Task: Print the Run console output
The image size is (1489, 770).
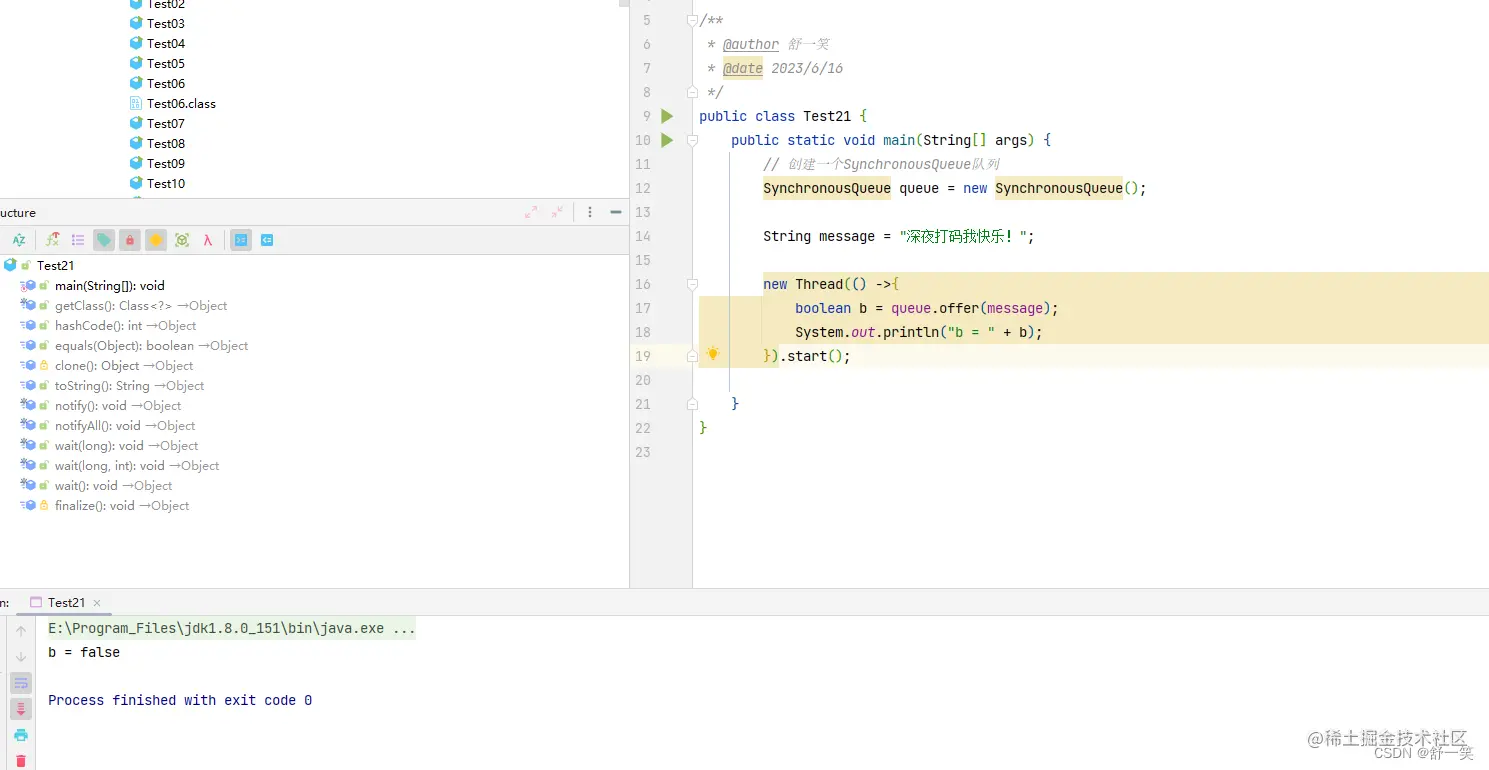Action: (x=21, y=735)
